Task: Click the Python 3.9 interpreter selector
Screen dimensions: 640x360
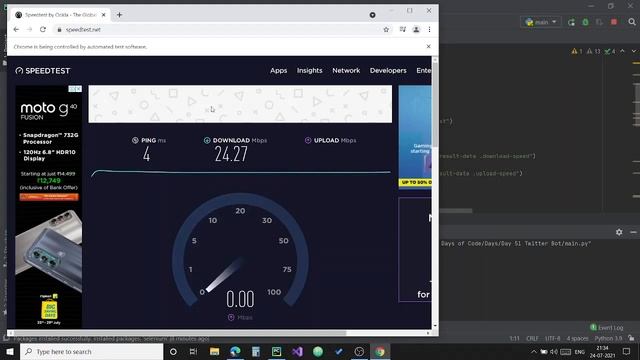Action: [609, 338]
